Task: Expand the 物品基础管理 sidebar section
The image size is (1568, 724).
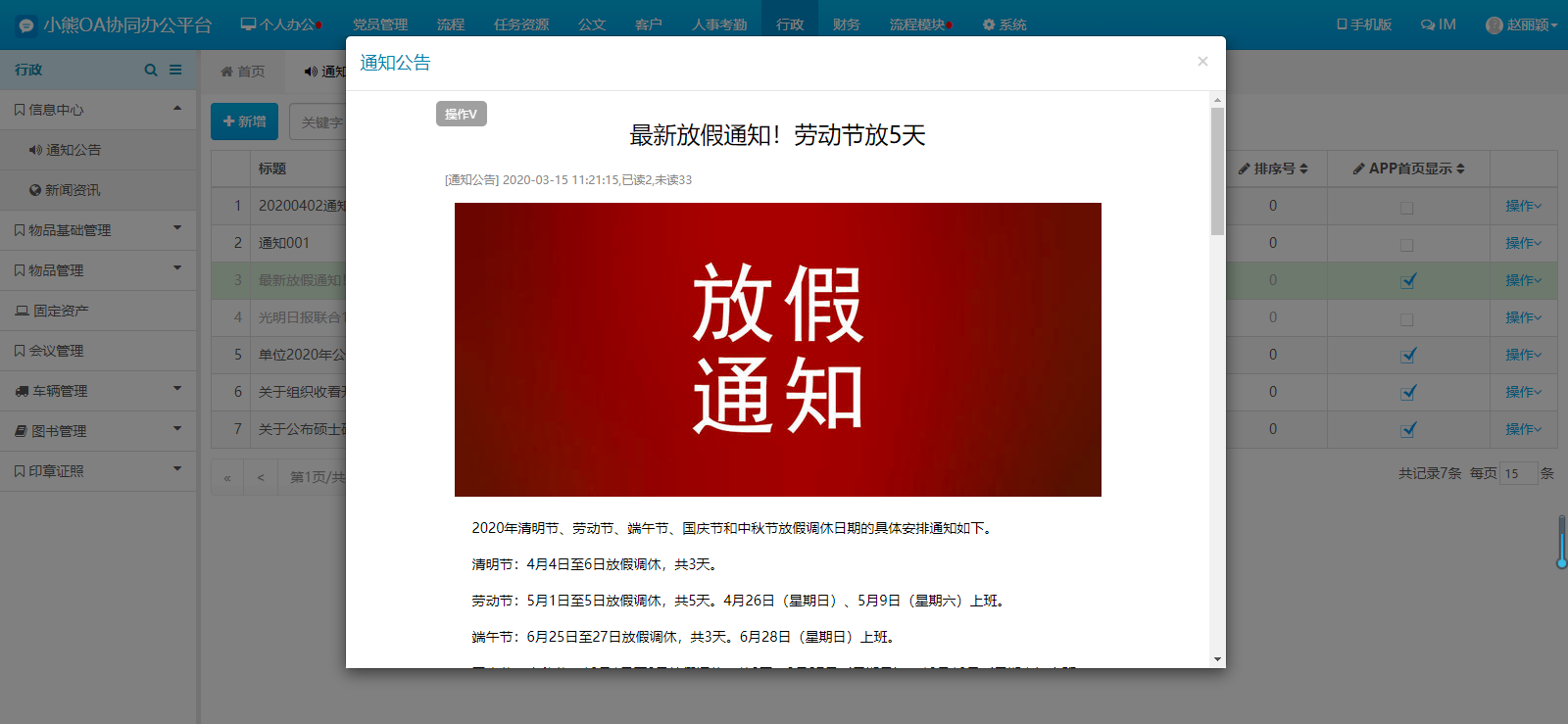Action: click(98, 230)
